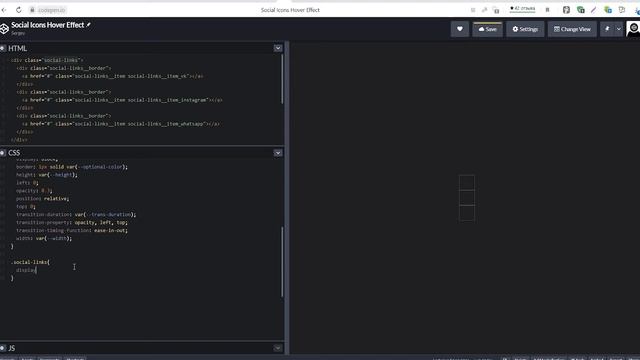Click the 42 reviews browser badge
Image resolution: width=640 pixels, height=360 pixels.
(x=522, y=9)
